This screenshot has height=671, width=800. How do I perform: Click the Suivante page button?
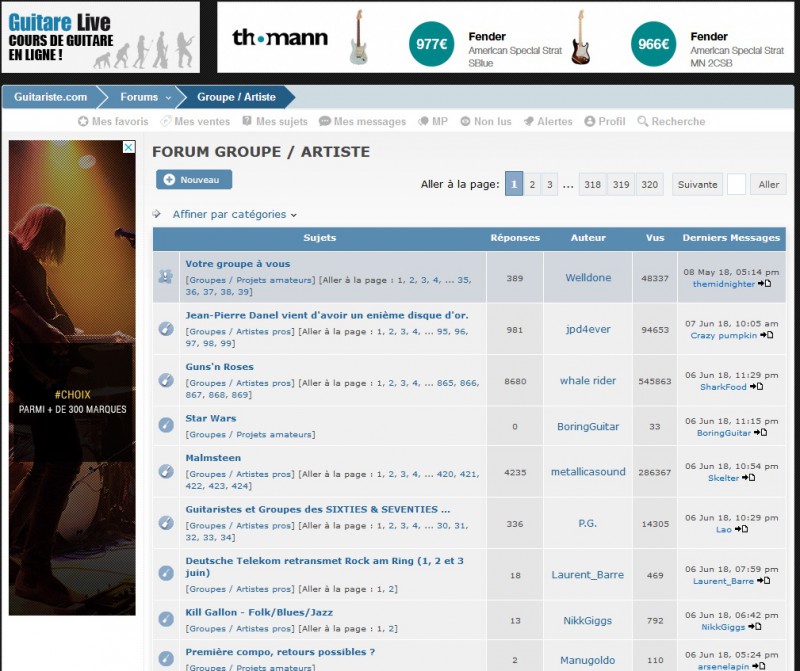(x=697, y=184)
